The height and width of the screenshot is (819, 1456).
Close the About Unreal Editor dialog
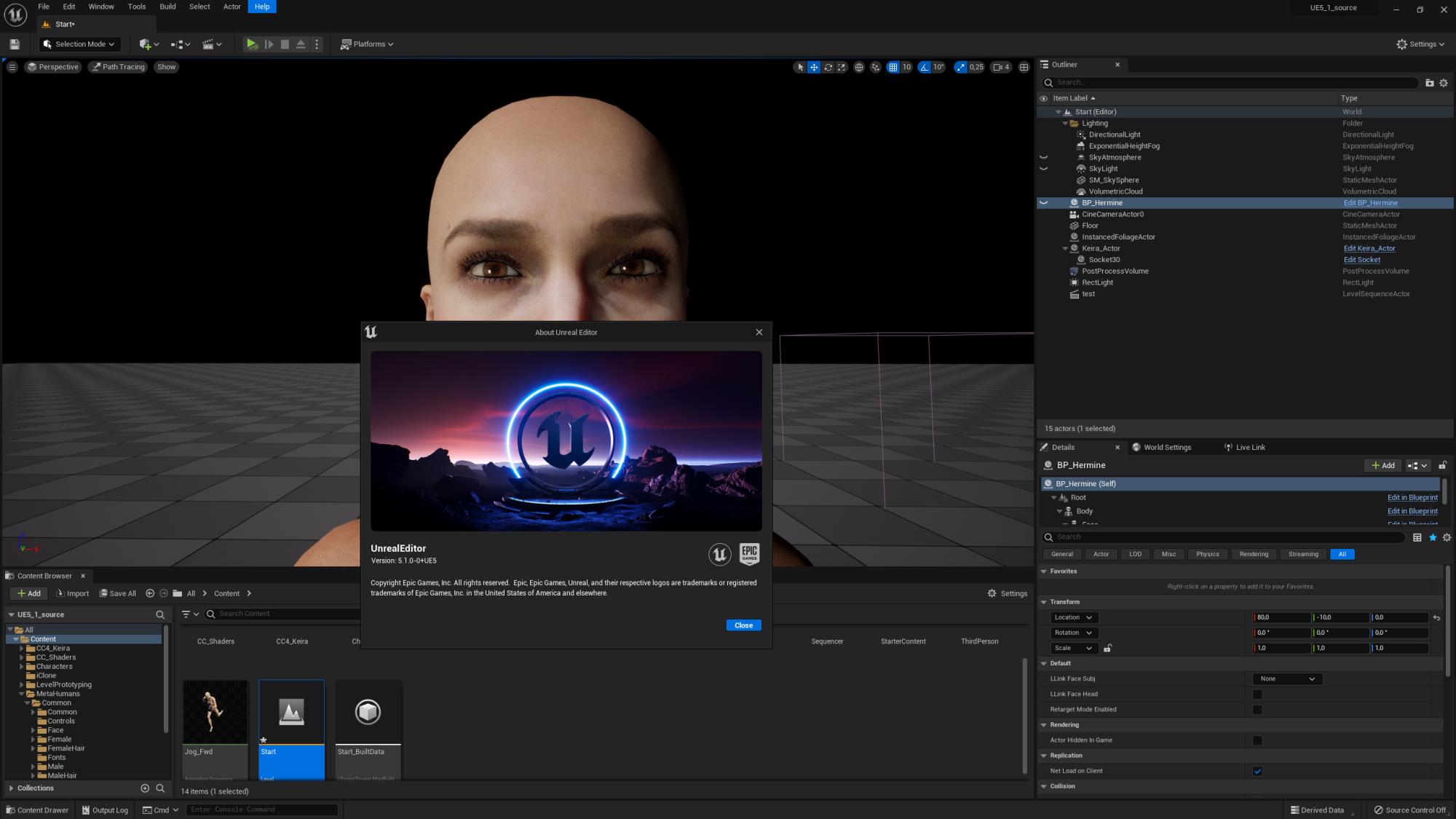[743, 625]
